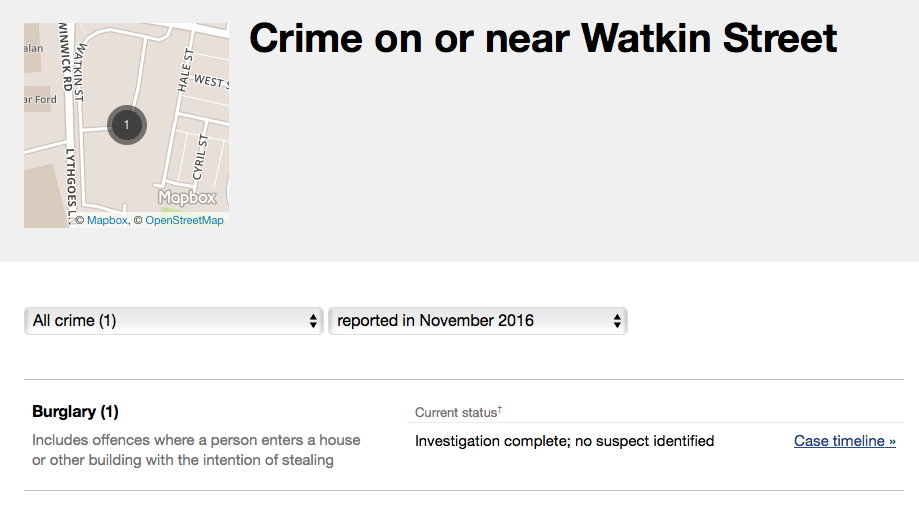Click the crime cluster marker on map
Image resolution: width=919 pixels, height=524 pixels.
pyautogui.click(x=126, y=124)
